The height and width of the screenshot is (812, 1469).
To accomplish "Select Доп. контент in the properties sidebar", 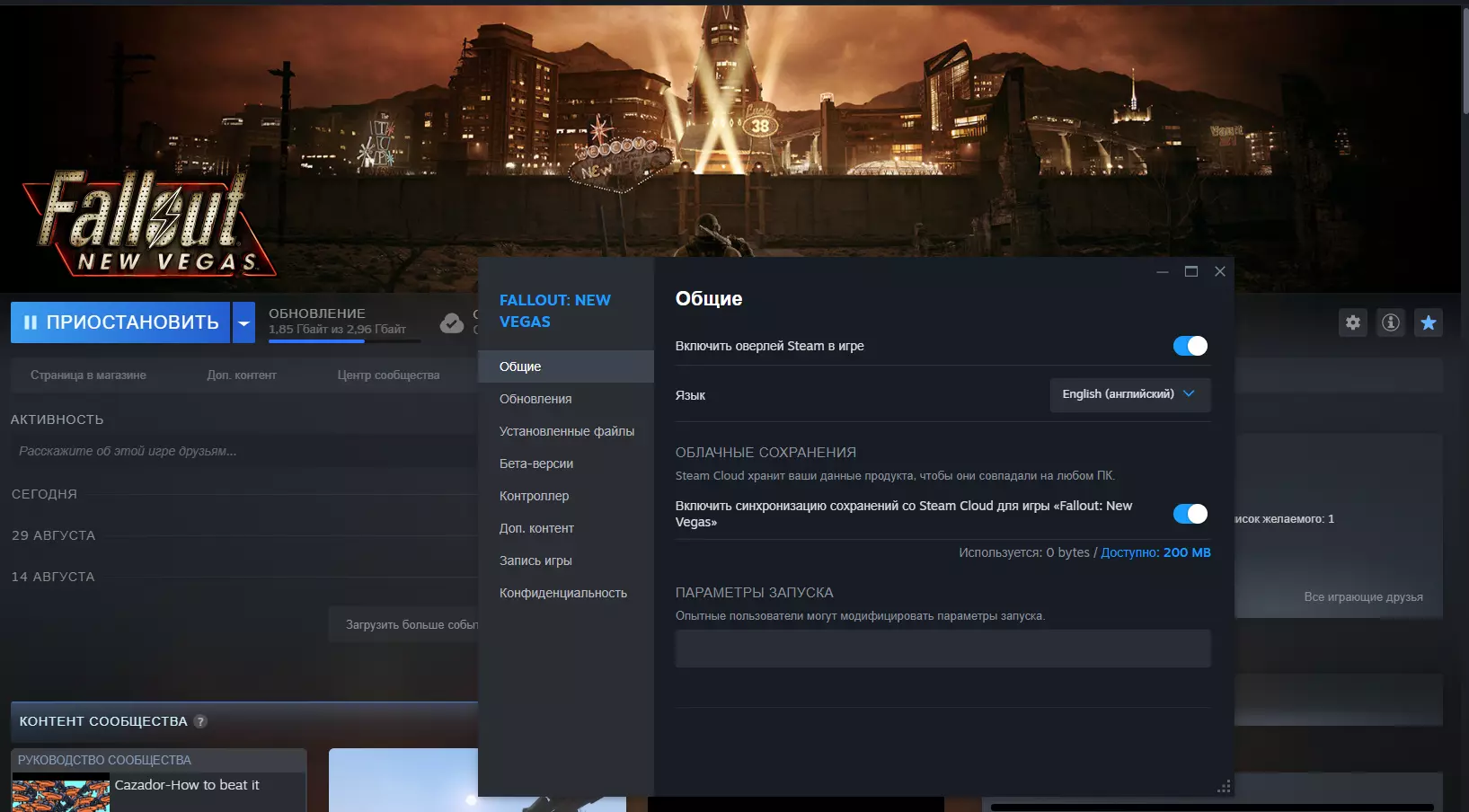I will [566, 528].
